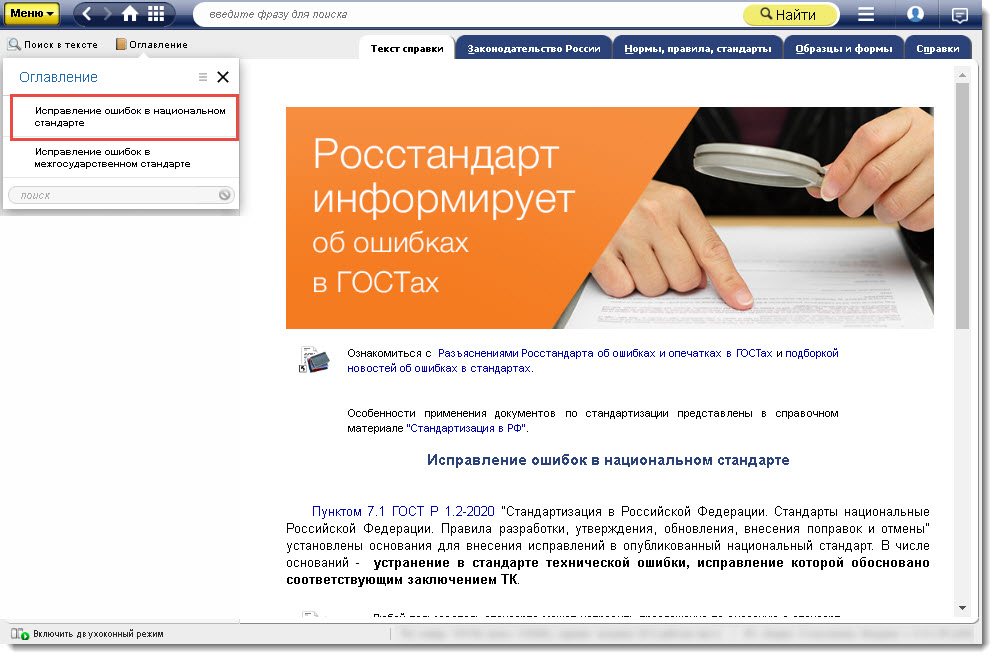The width and height of the screenshot is (997, 659).
Task: Toggle the Оглавление toolbar button
Action: [x=151, y=45]
